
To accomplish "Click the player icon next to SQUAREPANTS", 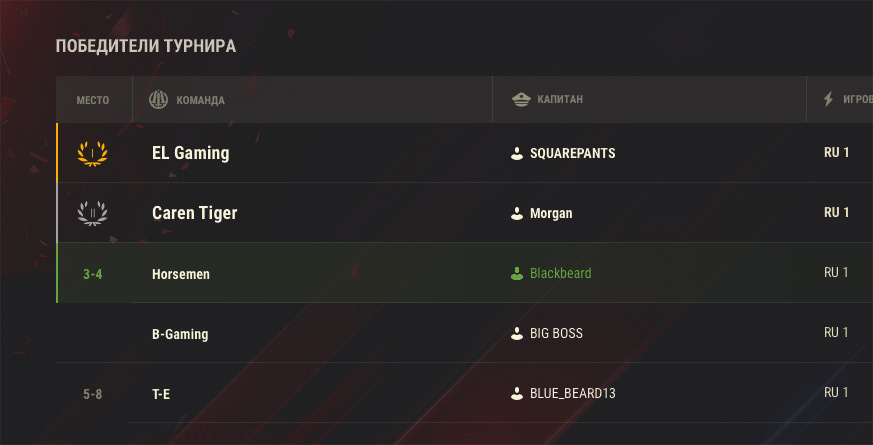I will pos(517,154).
